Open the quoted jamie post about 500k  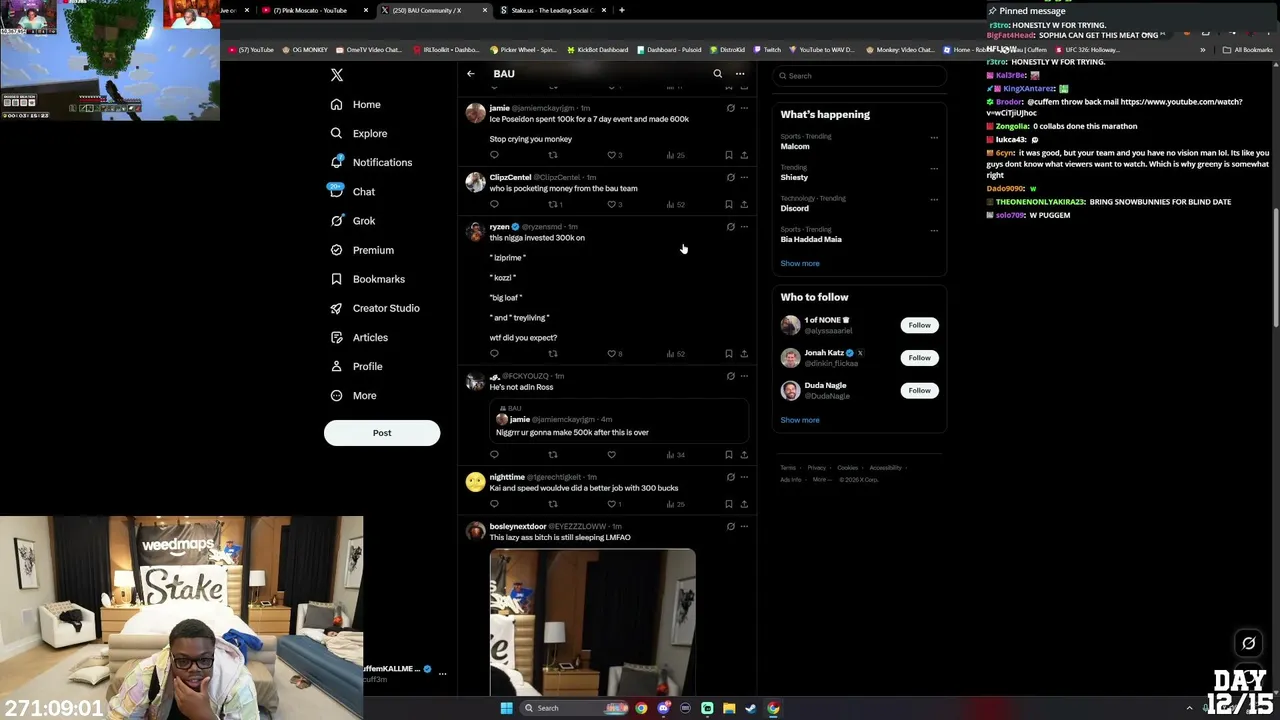[x=619, y=422]
